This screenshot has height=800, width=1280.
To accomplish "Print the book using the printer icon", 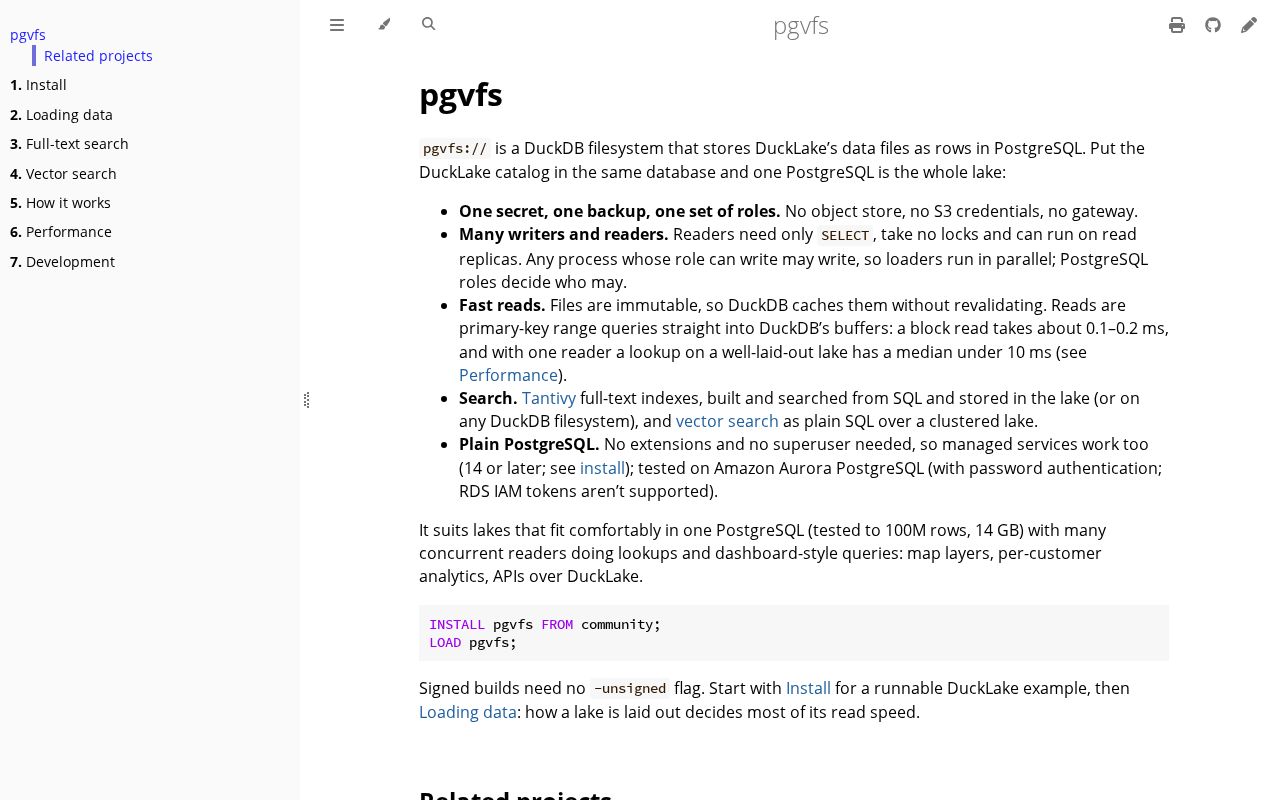I will [1177, 25].
